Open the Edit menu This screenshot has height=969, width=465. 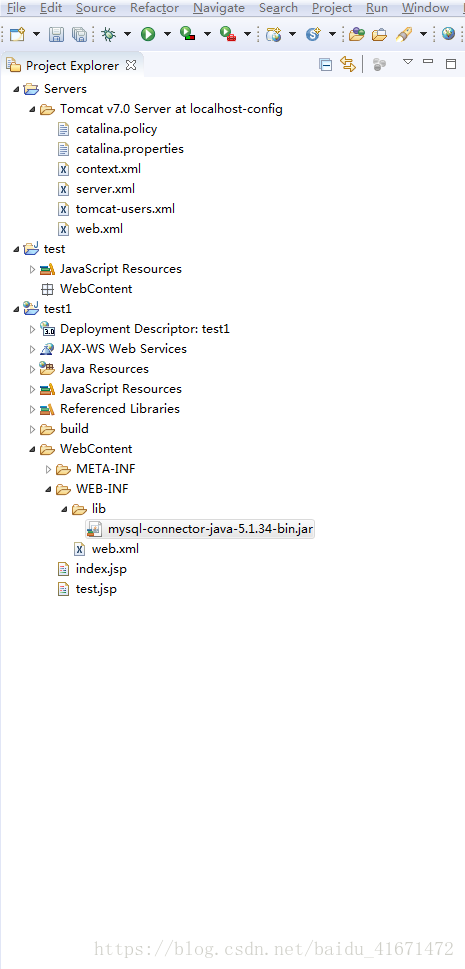click(51, 8)
